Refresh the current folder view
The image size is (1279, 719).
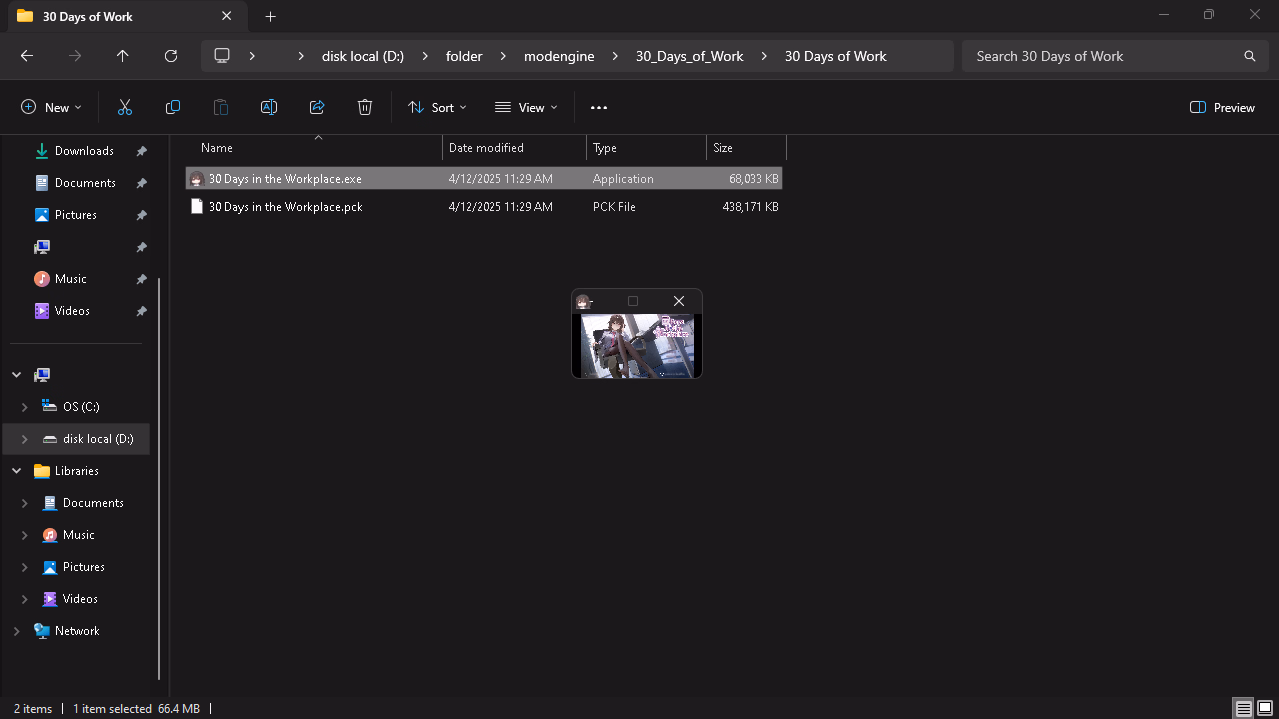171,56
